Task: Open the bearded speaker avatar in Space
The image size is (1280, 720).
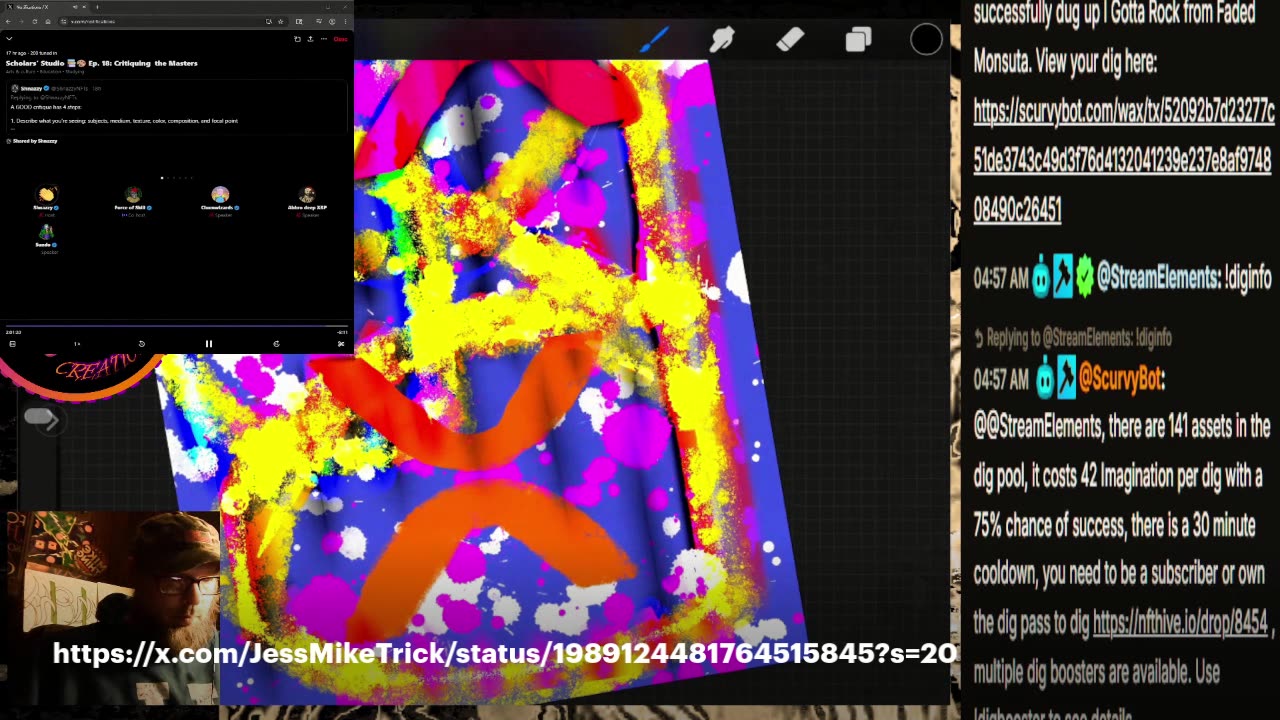Action: (307, 194)
